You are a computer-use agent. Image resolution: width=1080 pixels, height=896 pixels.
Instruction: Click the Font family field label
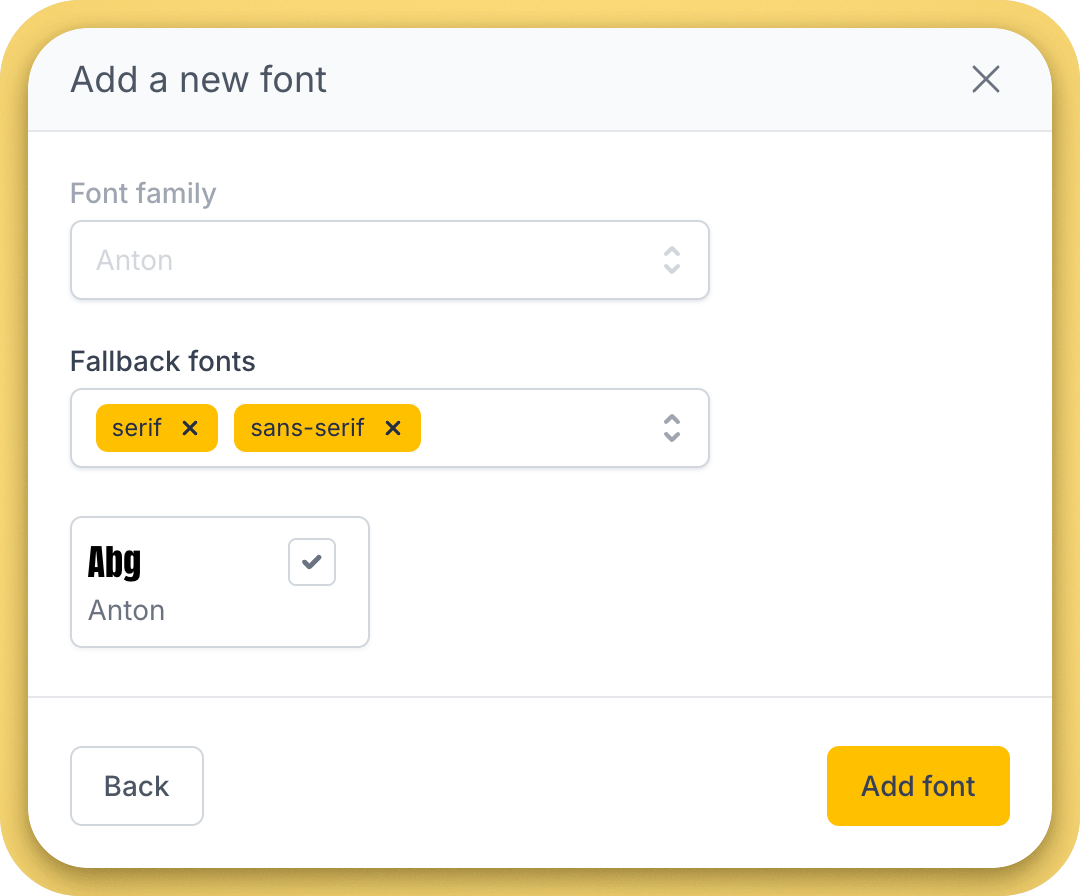click(143, 193)
